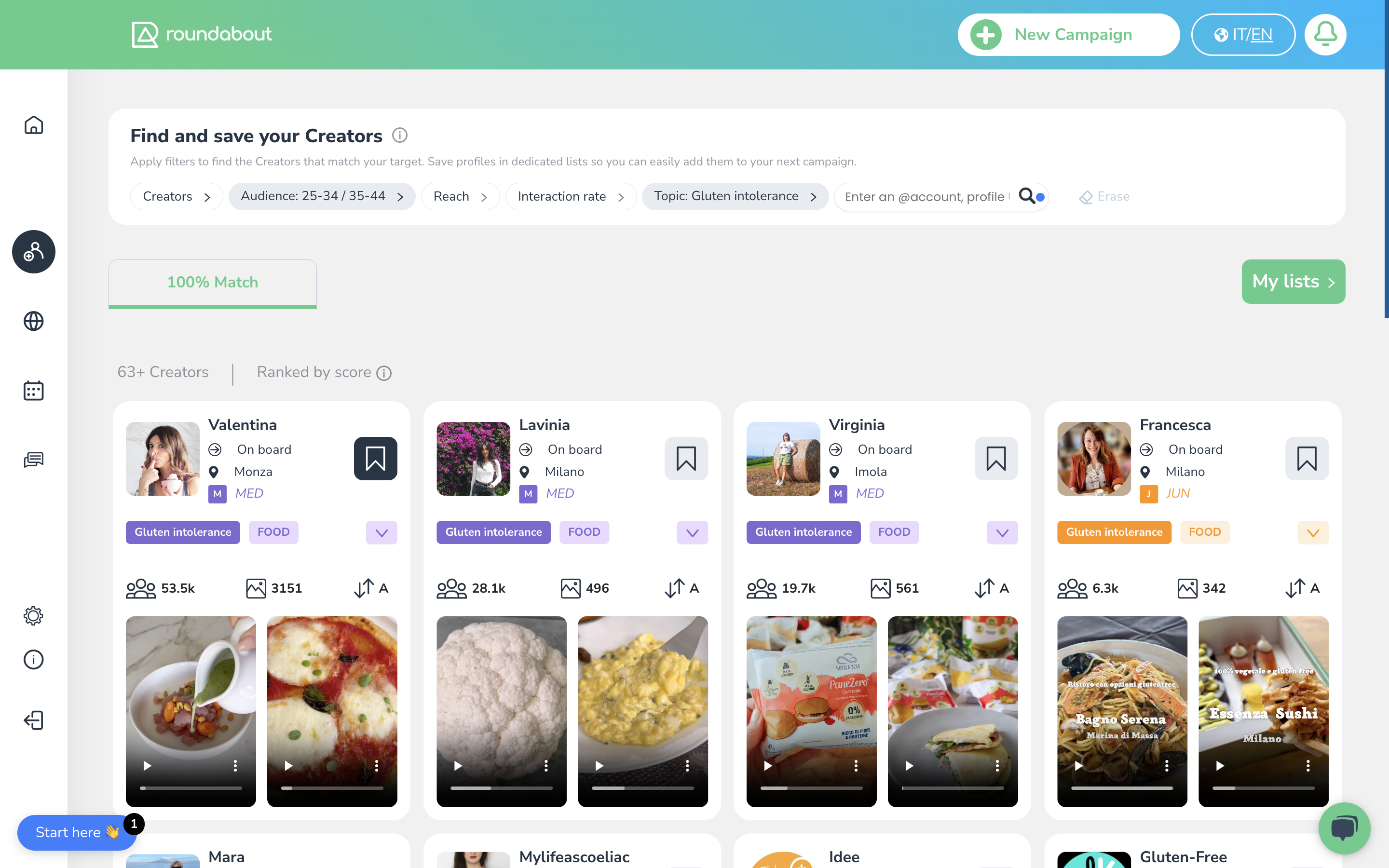Open My lists

pos(1293,281)
